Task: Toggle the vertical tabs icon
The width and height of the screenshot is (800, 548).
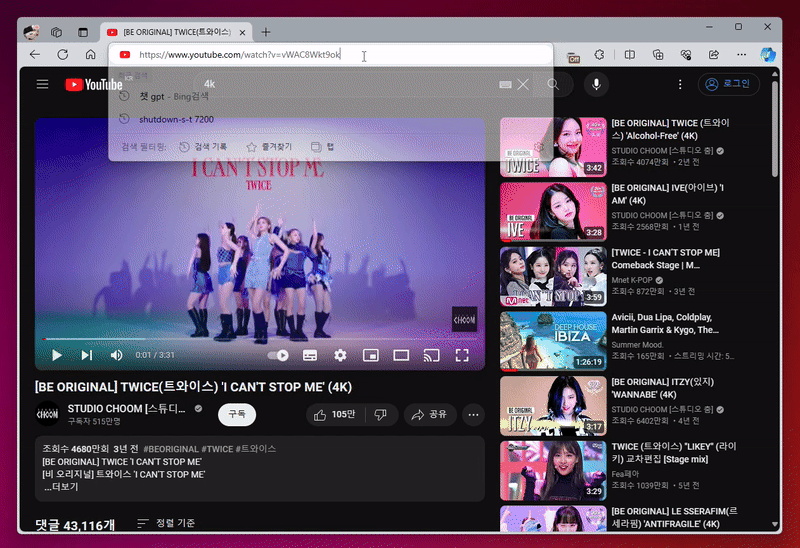Action: [83, 32]
